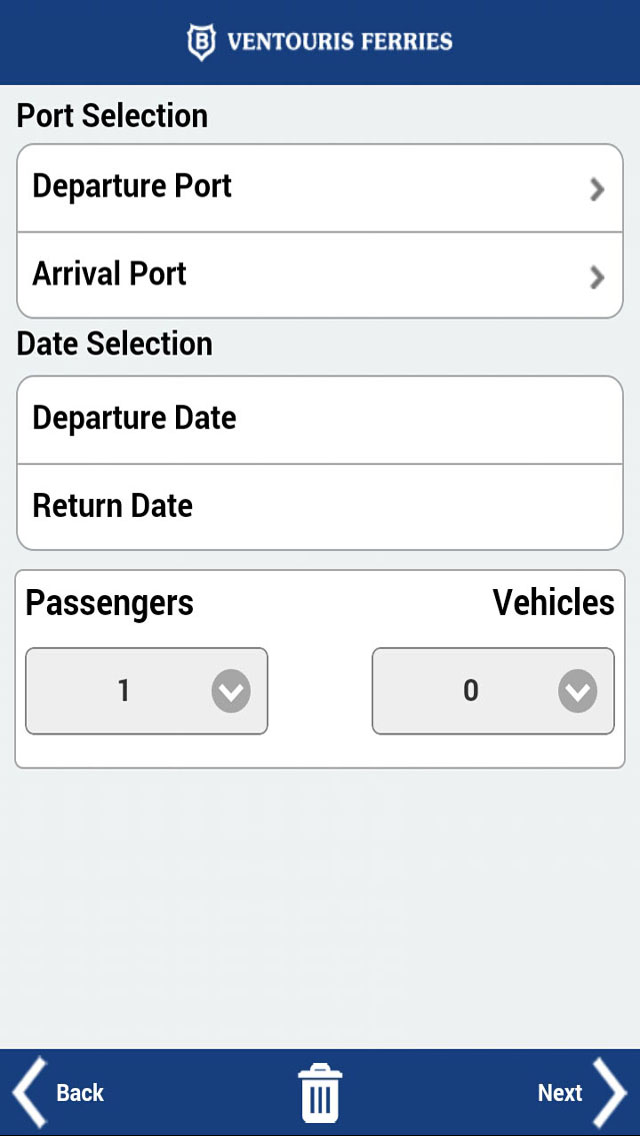The image size is (640, 1136).
Task: Click the Departure Port chevron arrow
Action: tap(597, 190)
